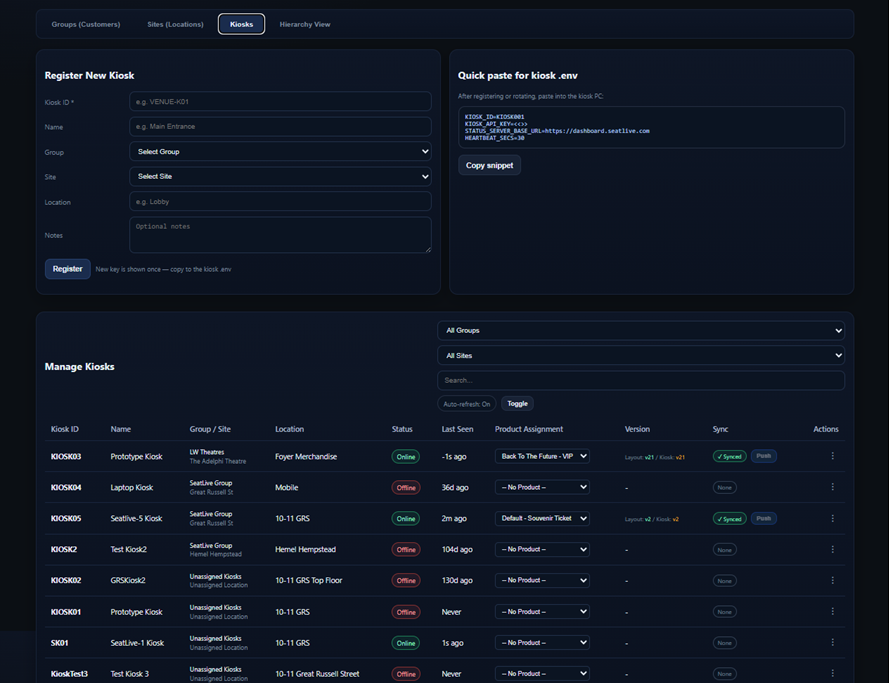889x683 pixels.
Task: Open the All Groups filter dropdown
Action: click(640, 330)
